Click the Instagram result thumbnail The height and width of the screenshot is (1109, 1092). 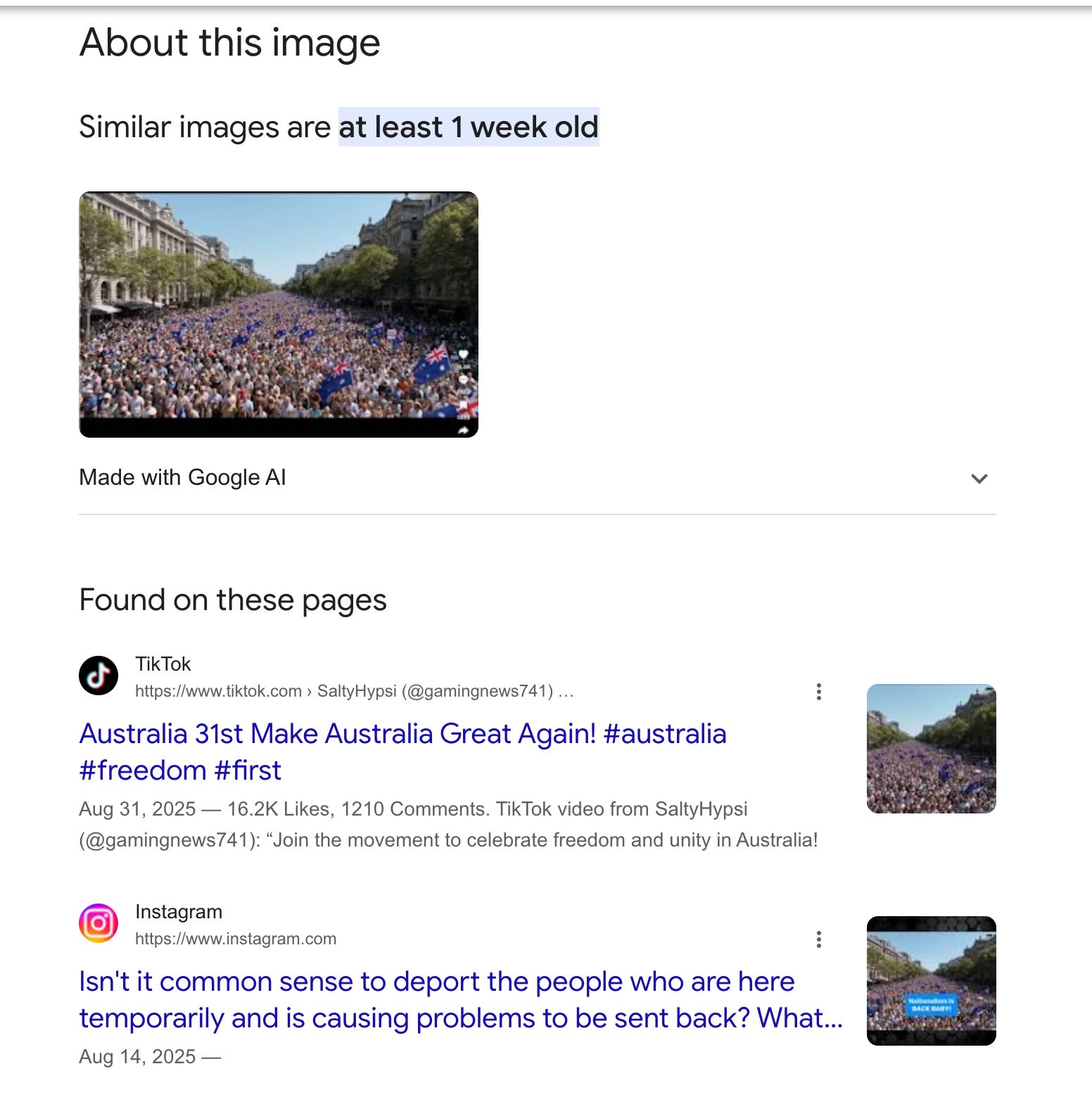pyautogui.click(x=931, y=981)
